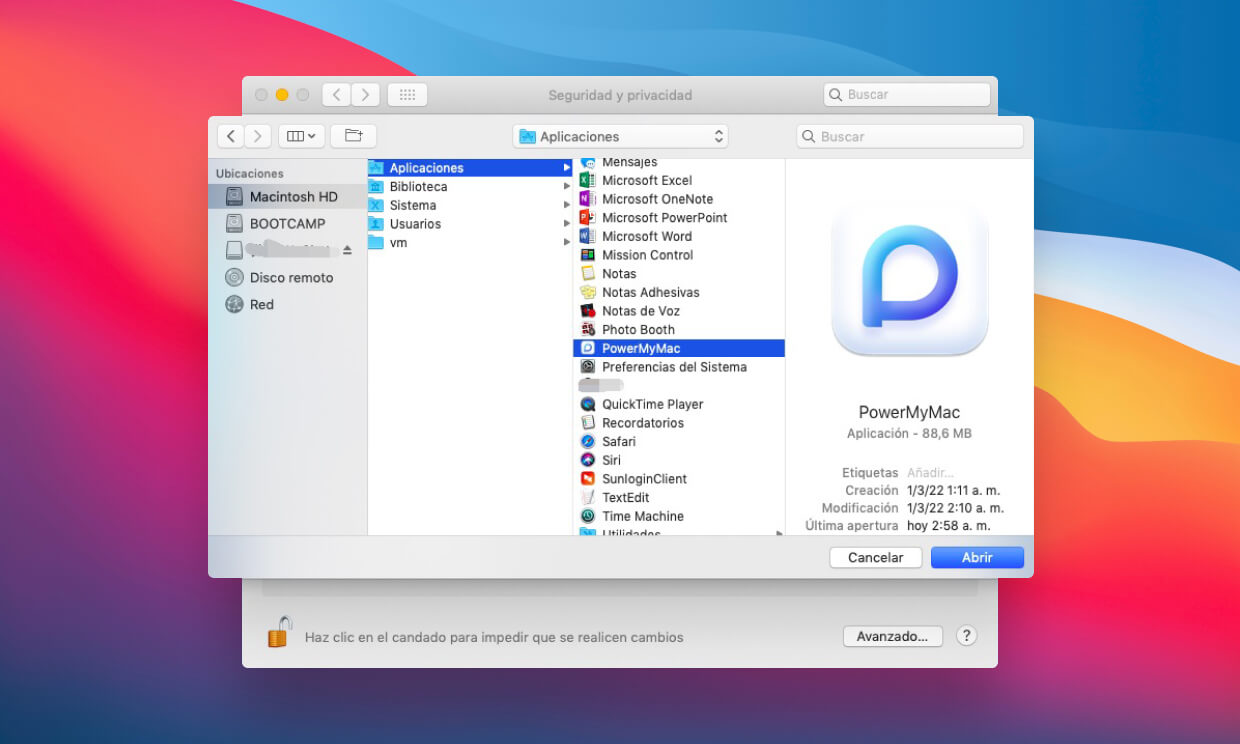The height and width of the screenshot is (744, 1240).
Task: Expand the Usuarios folder arrow
Action: tap(567, 224)
